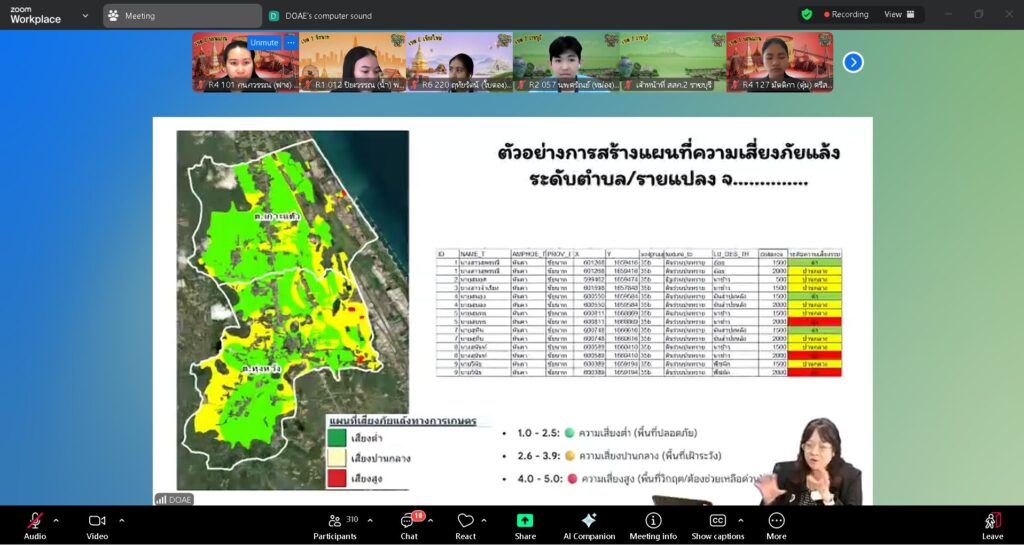Open the Zoom Workplace dropdown menu
This screenshot has height=545, width=1024.
point(85,16)
